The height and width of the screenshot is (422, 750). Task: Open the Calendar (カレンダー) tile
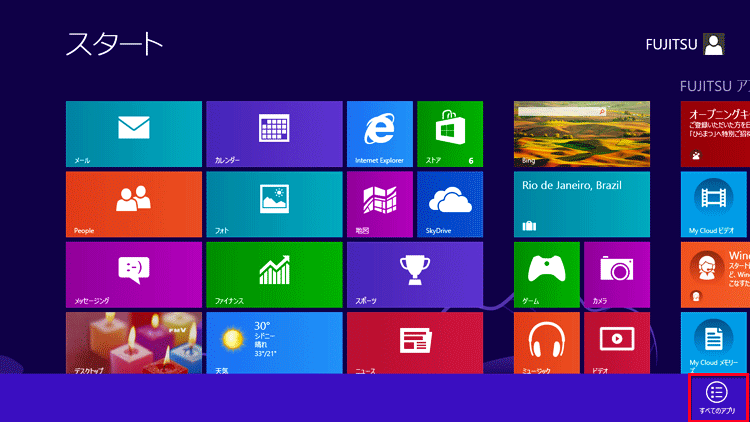[275, 134]
